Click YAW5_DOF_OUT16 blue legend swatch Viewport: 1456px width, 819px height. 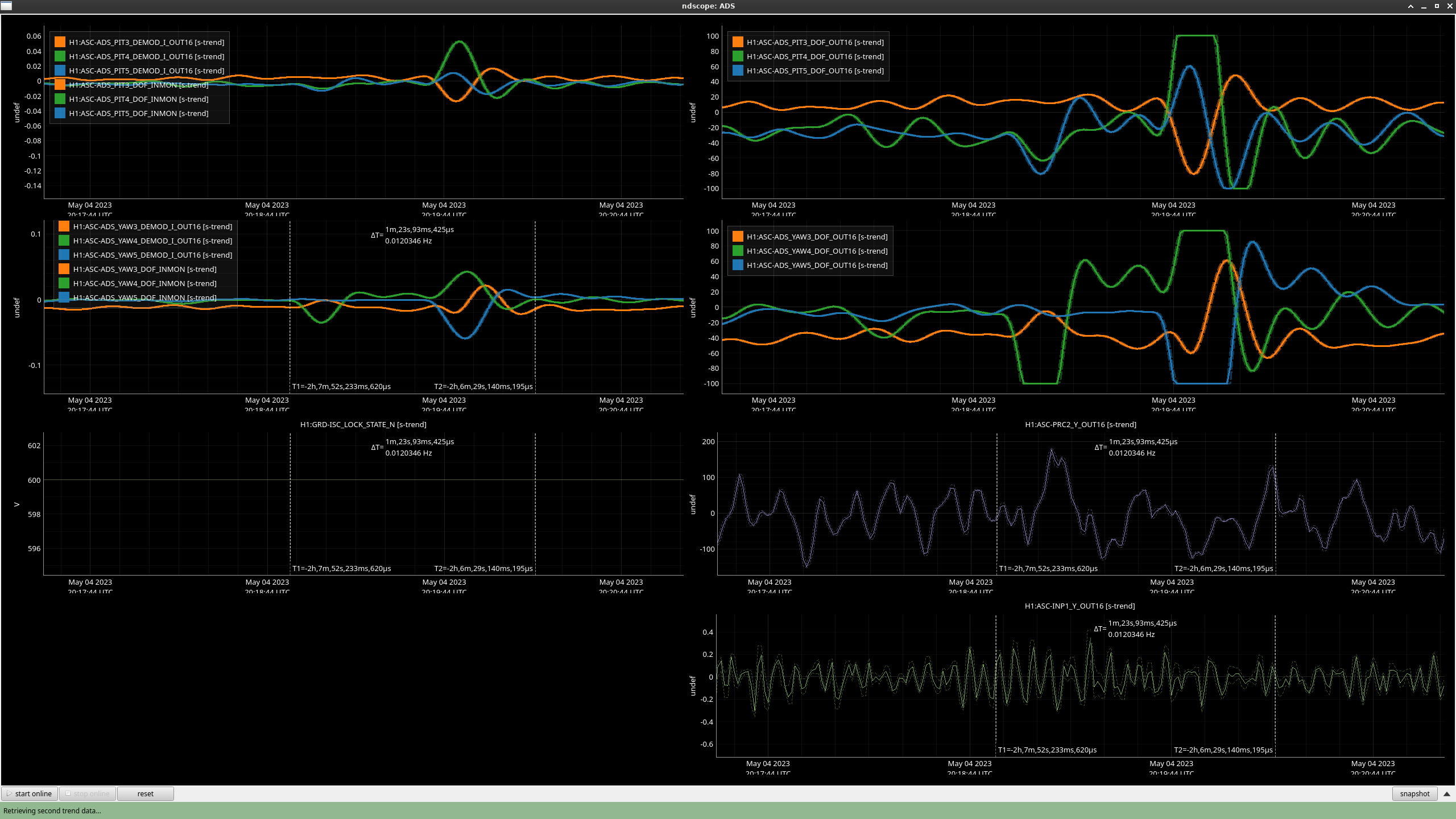[738, 265]
